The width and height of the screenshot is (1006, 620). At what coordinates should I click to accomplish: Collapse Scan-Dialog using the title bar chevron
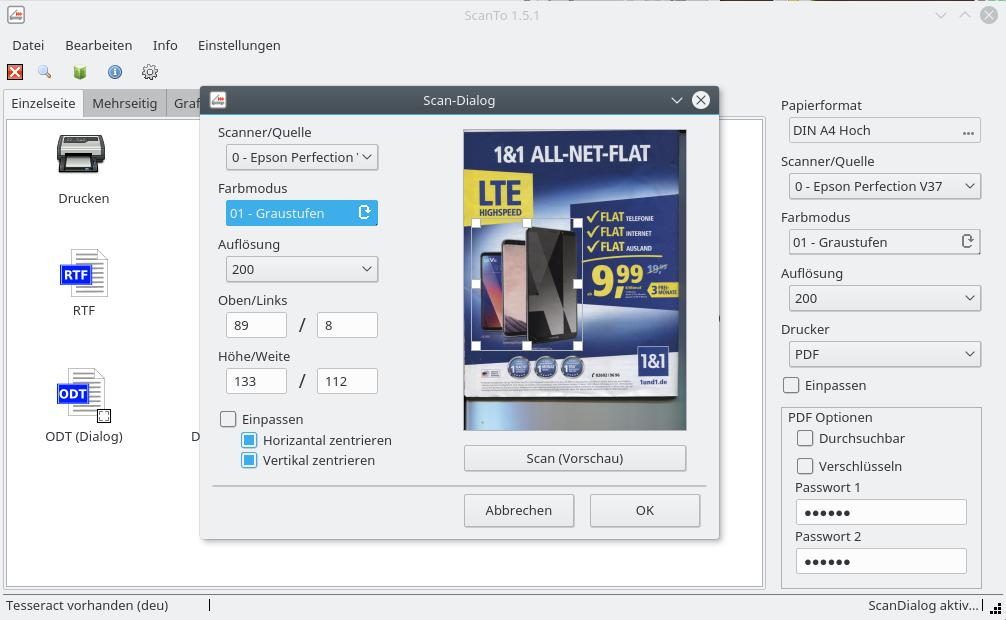click(x=676, y=100)
